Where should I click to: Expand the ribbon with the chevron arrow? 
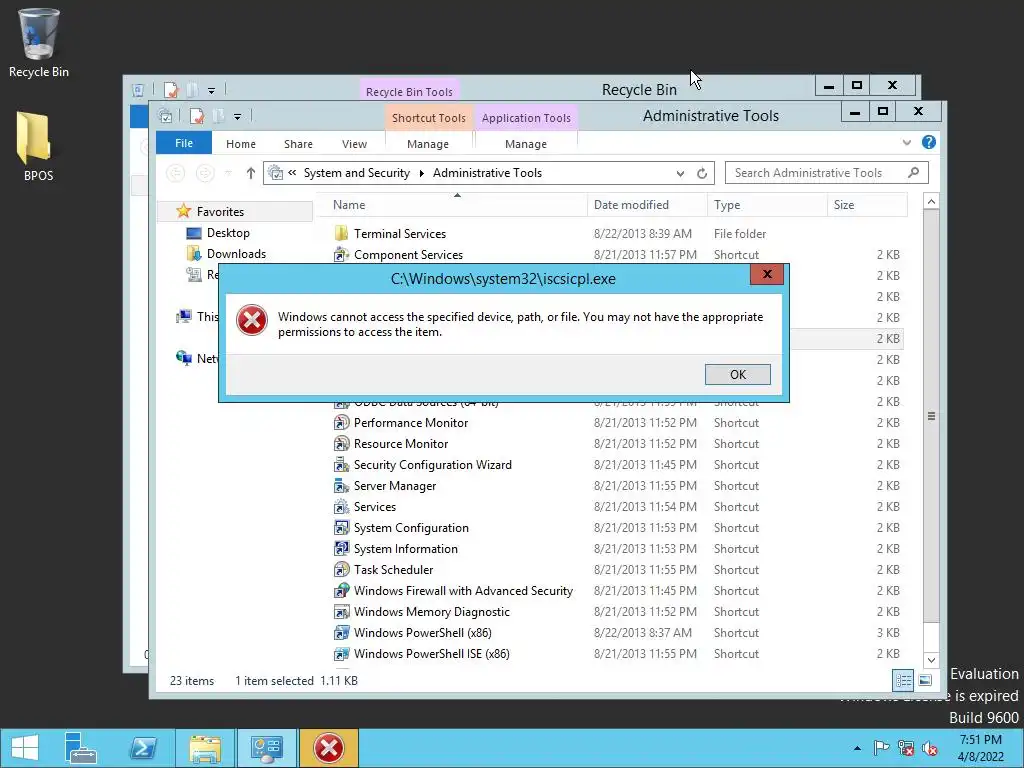pyautogui.click(x=906, y=142)
